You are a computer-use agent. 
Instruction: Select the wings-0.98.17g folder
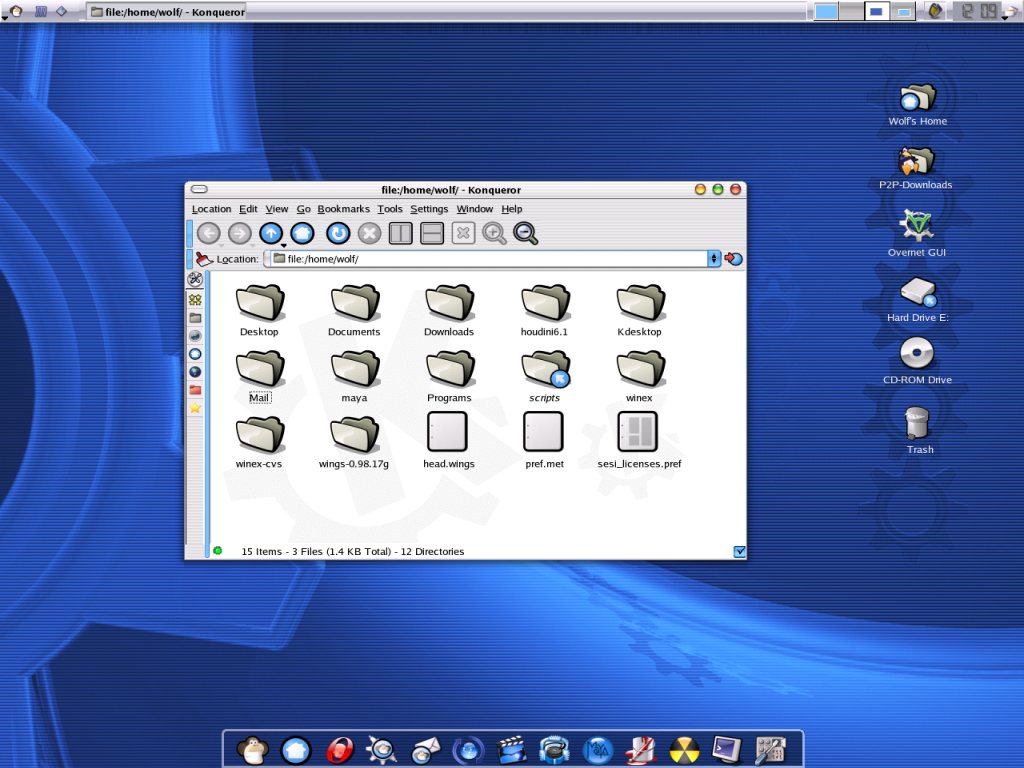pos(354,442)
